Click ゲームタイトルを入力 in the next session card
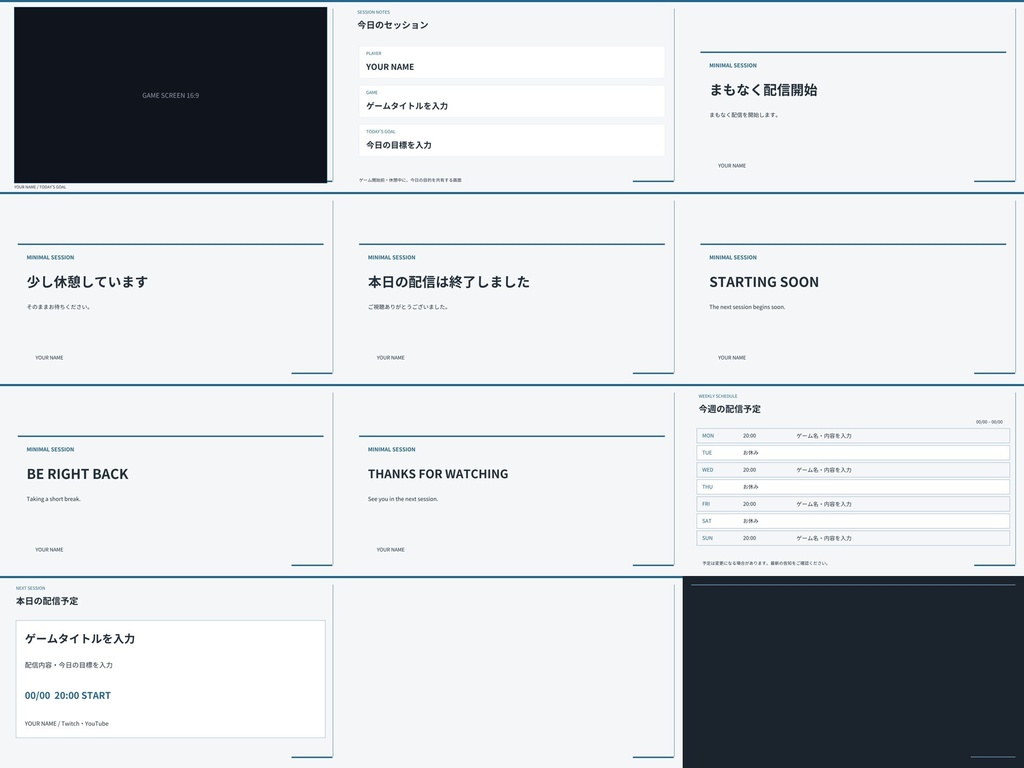1024x768 pixels. 80,639
